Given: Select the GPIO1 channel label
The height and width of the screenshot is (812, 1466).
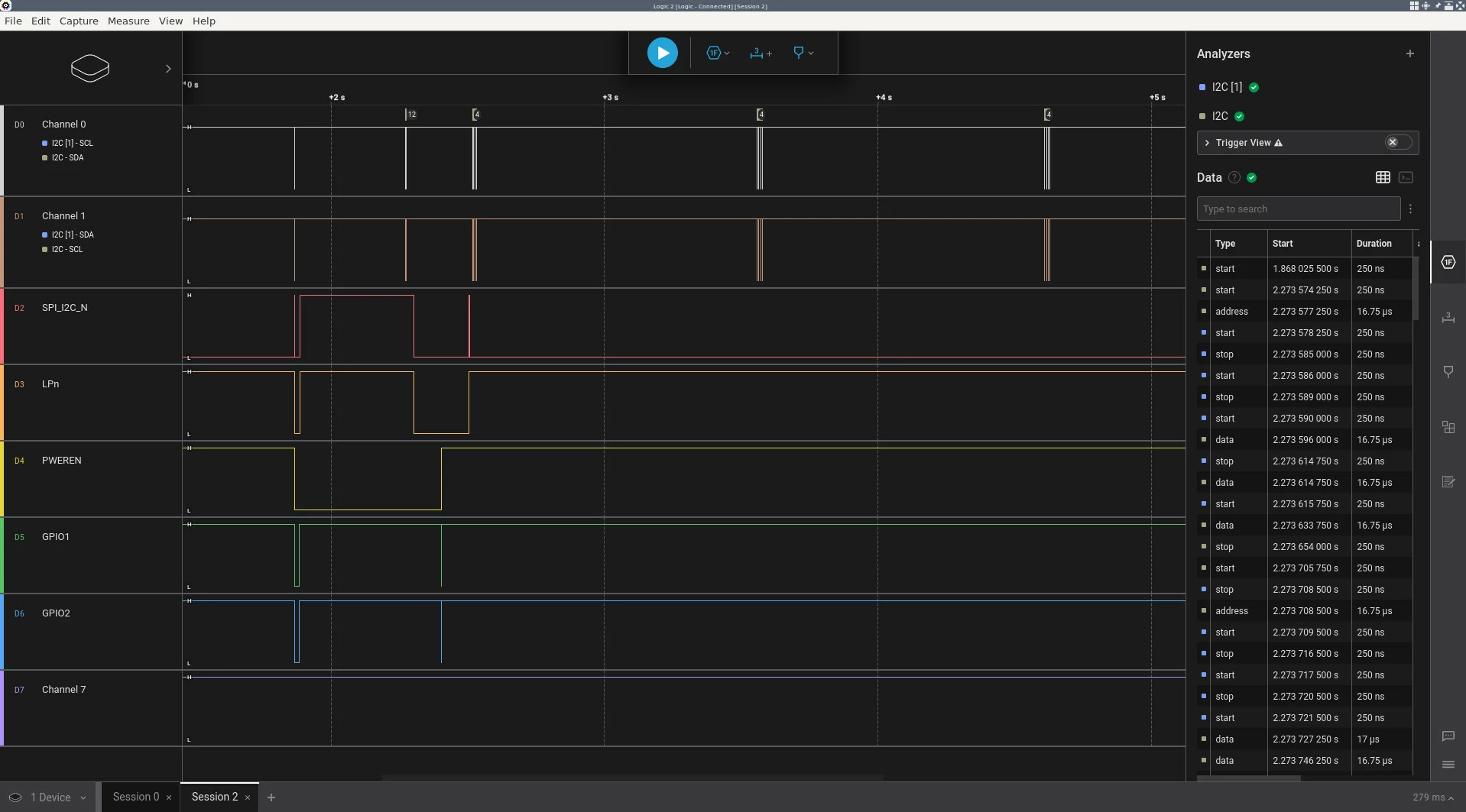Looking at the screenshot, I should coord(56,536).
